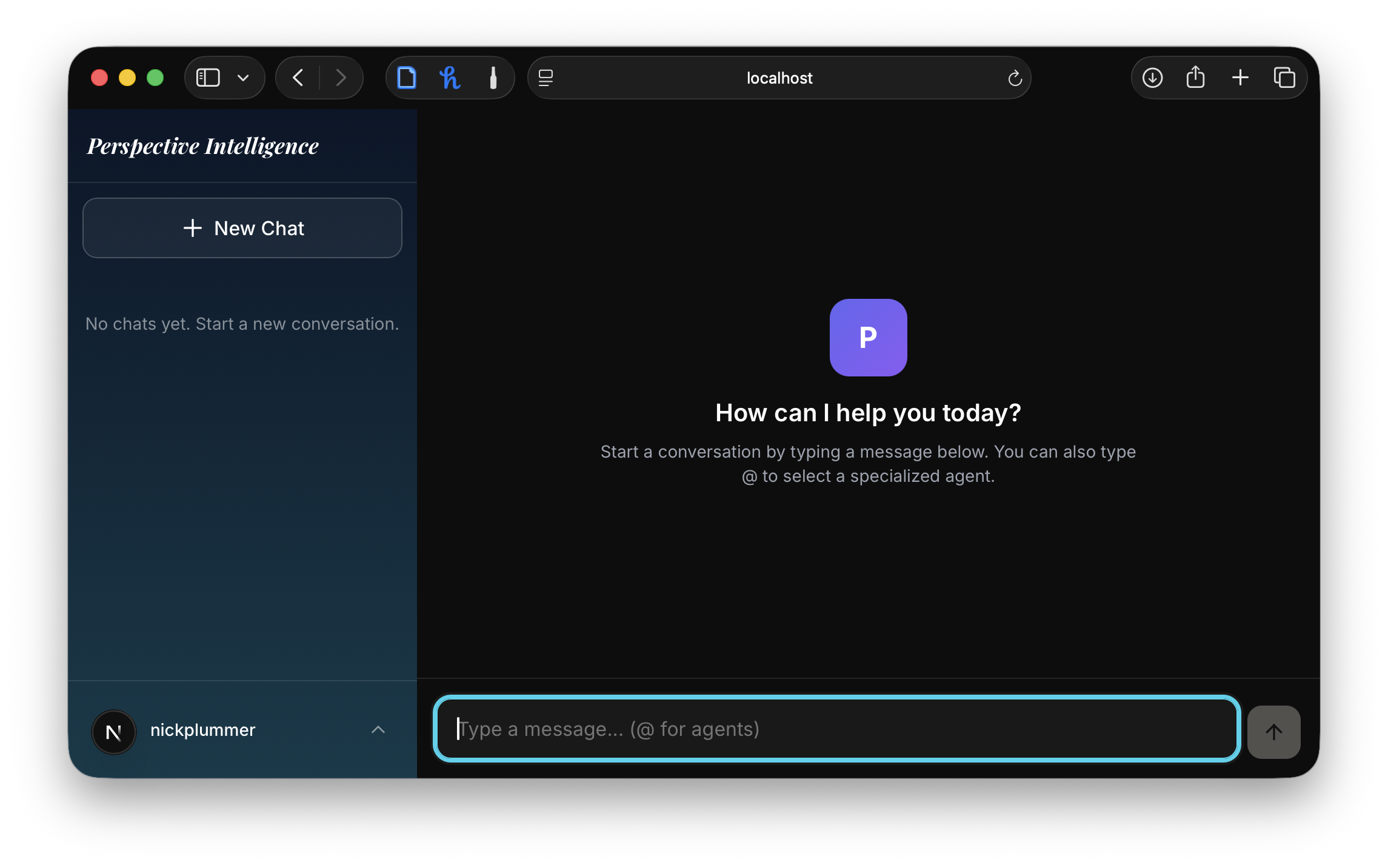Toggle the Safari sidebar panel icon

click(208, 78)
